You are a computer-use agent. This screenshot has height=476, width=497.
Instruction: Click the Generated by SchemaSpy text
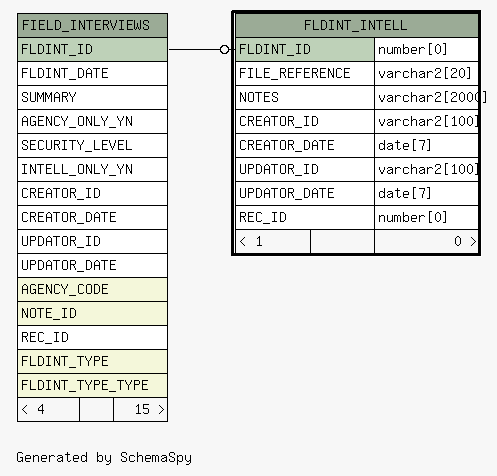[x=104, y=458]
